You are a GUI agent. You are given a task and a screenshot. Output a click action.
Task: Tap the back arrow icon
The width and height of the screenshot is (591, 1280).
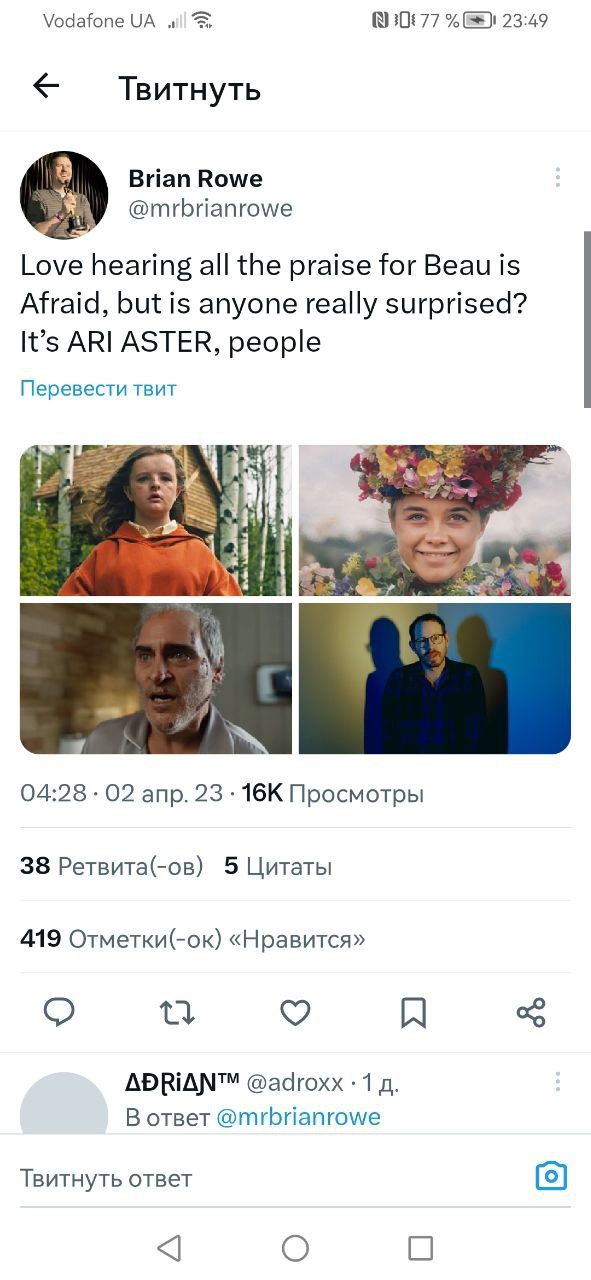(x=46, y=87)
